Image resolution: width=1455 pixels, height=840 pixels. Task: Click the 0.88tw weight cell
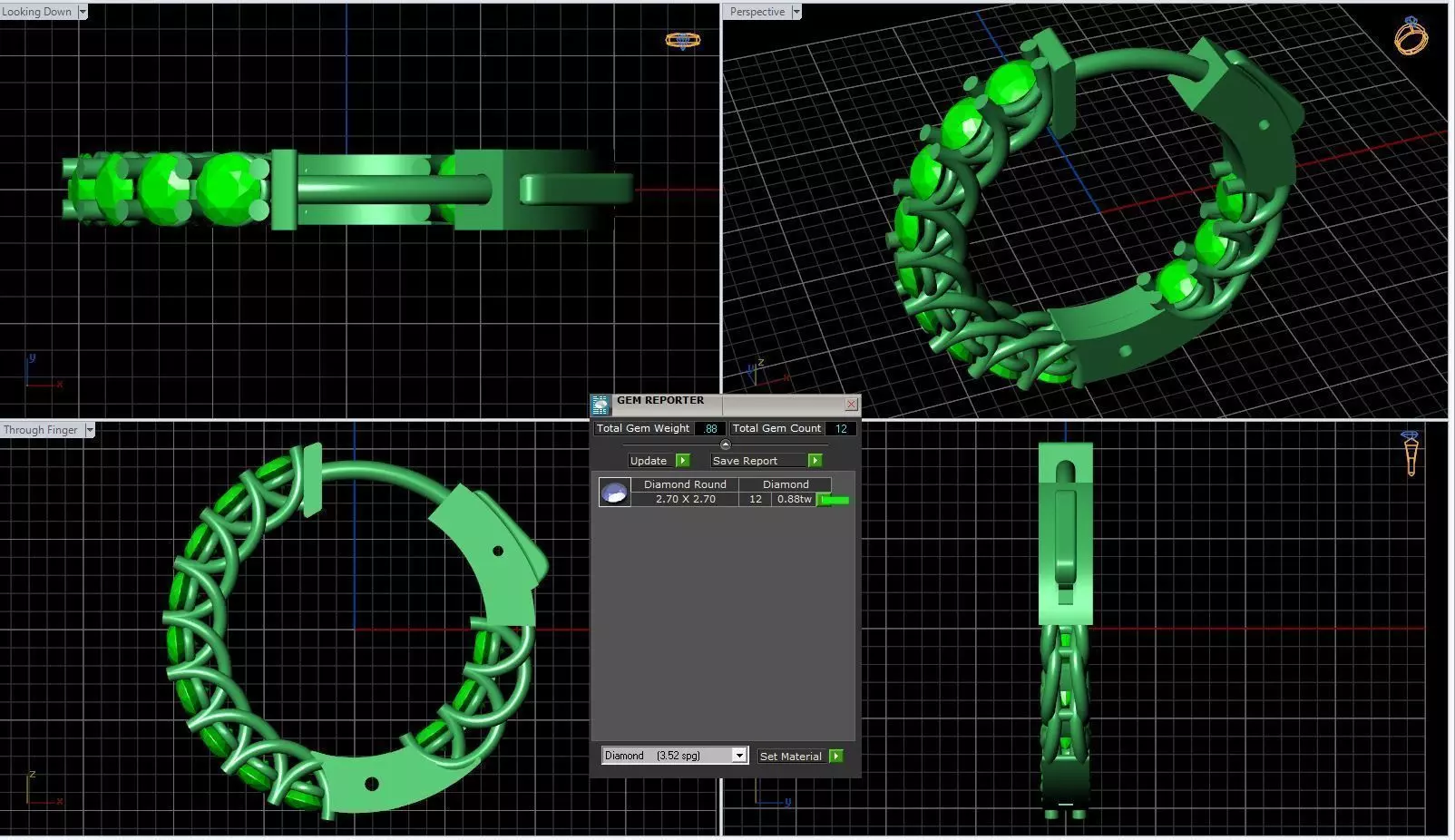(794, 499)
